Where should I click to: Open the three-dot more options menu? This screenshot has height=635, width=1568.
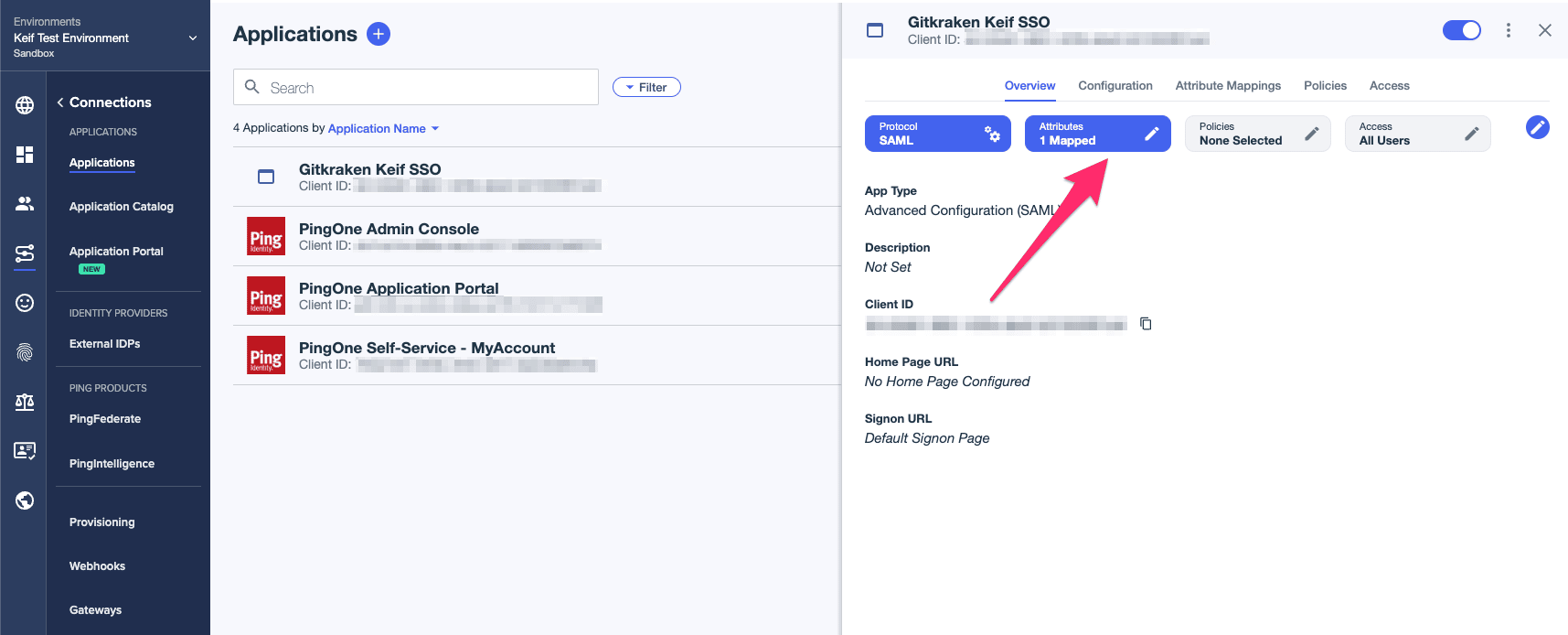(1509, 30)
